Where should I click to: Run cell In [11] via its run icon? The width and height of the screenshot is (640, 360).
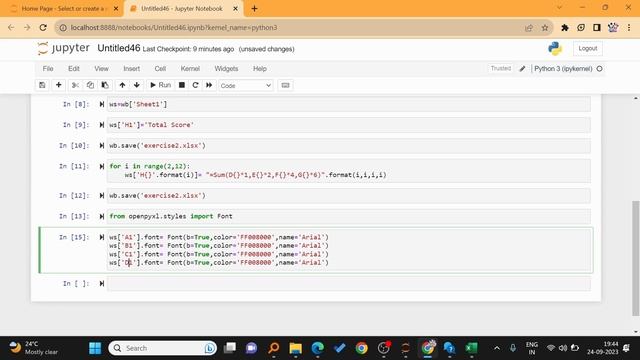[102, 166]
